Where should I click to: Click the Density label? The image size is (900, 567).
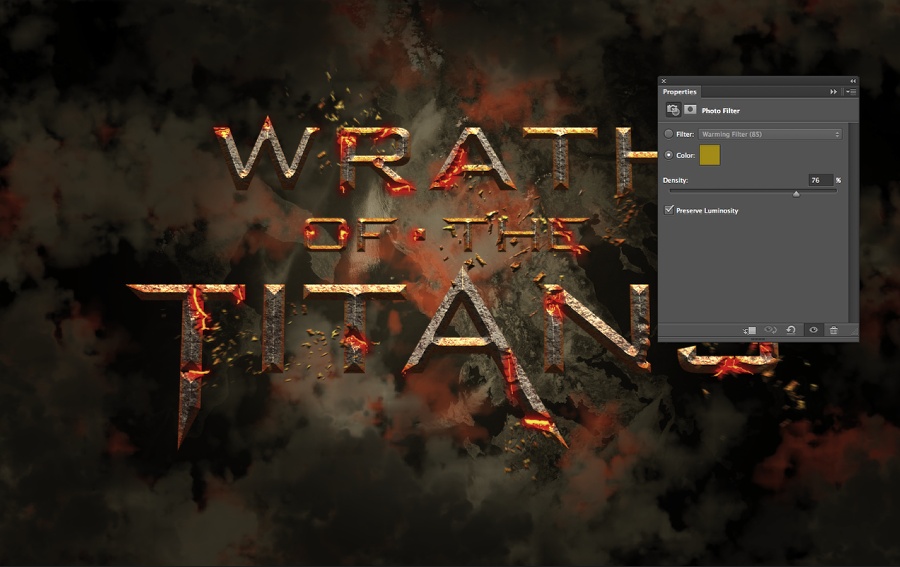(x=675, y=180)
